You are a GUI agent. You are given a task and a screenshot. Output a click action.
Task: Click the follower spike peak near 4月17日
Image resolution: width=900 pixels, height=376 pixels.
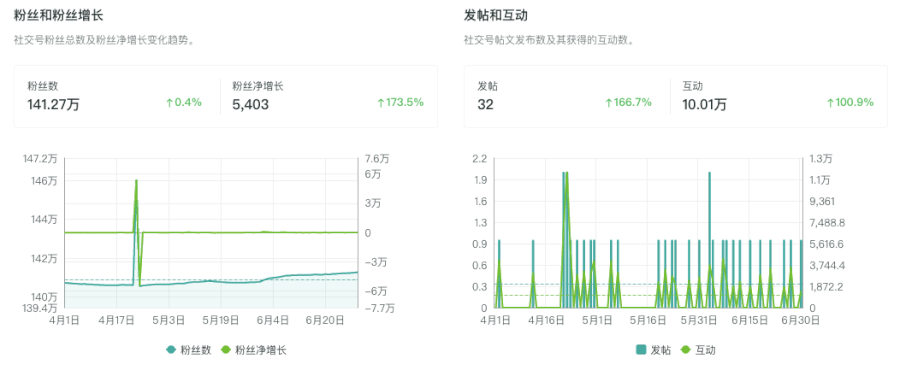[x=137, y=180]
